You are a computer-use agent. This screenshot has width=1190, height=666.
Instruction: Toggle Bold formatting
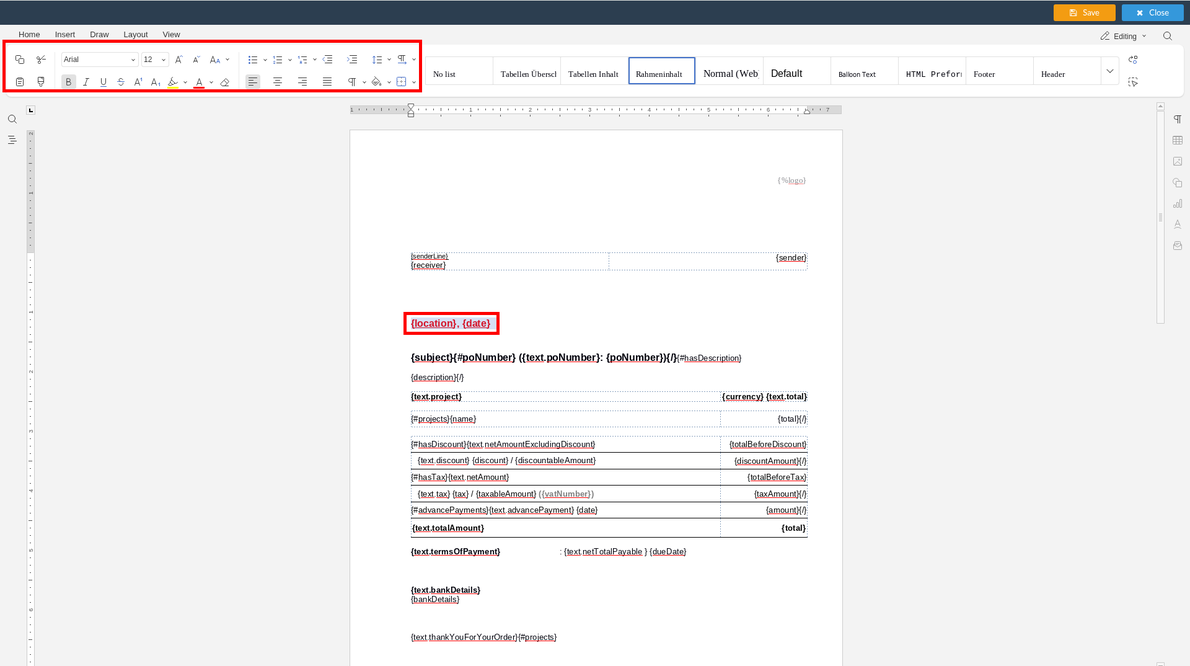68,82
